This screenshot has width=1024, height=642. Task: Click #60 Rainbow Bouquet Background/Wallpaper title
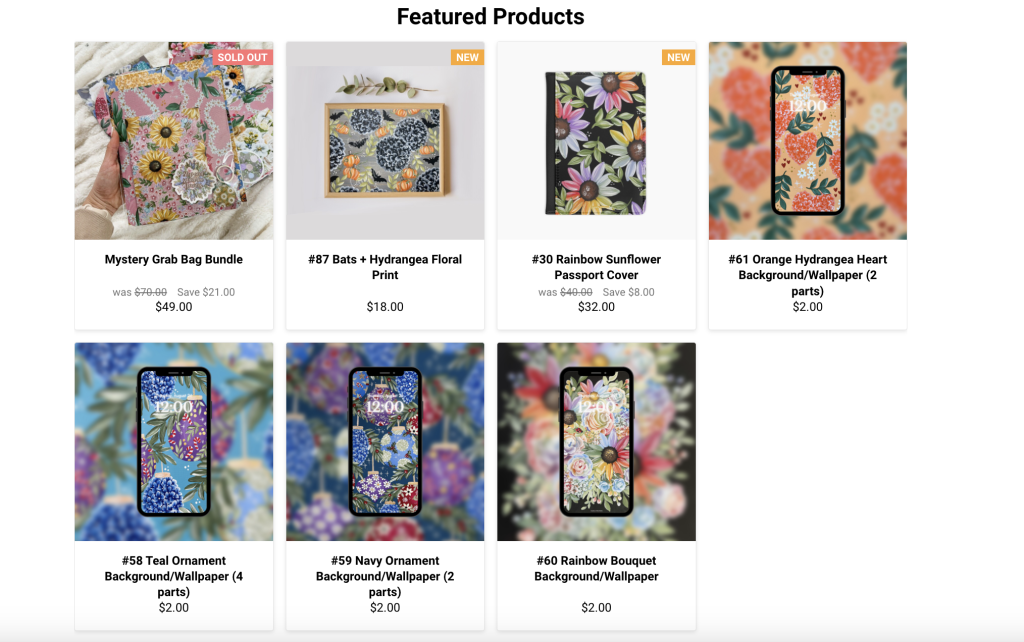pyautogui.click(x=596, y=568)
